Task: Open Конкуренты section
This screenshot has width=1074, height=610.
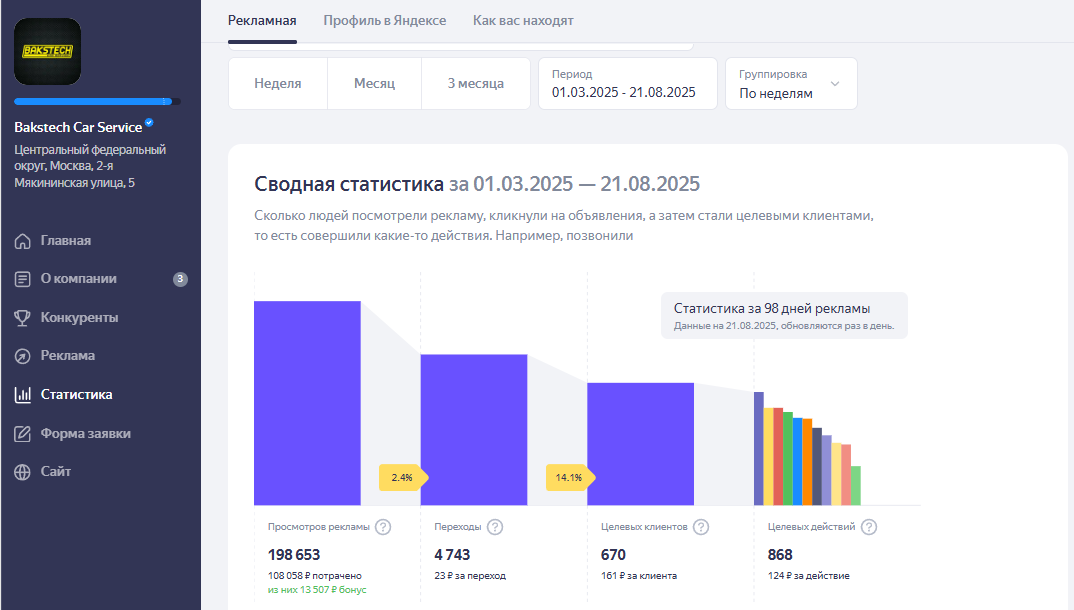Action: point(79,318)
